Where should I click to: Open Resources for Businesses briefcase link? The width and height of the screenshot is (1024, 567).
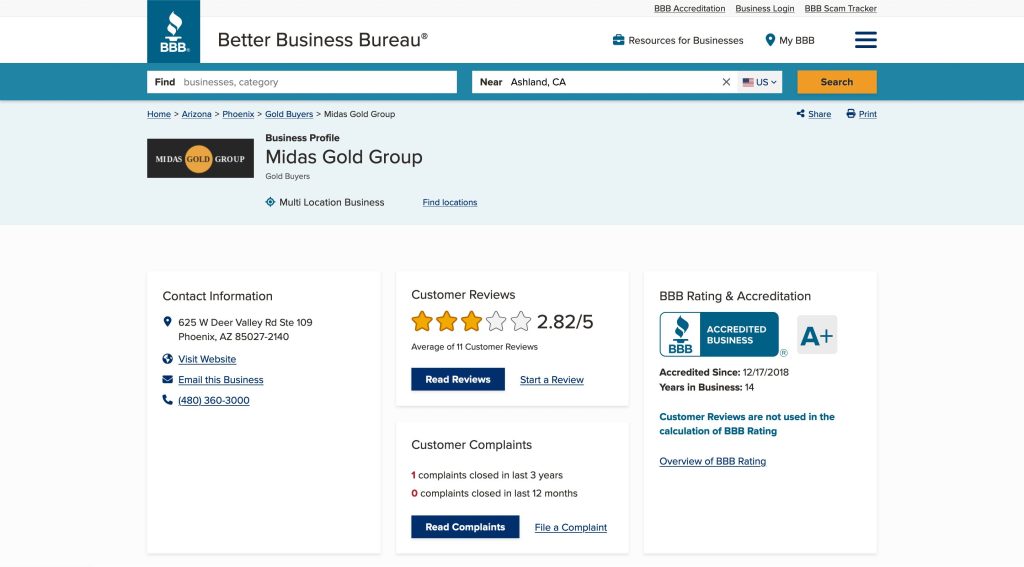[678, 40]
